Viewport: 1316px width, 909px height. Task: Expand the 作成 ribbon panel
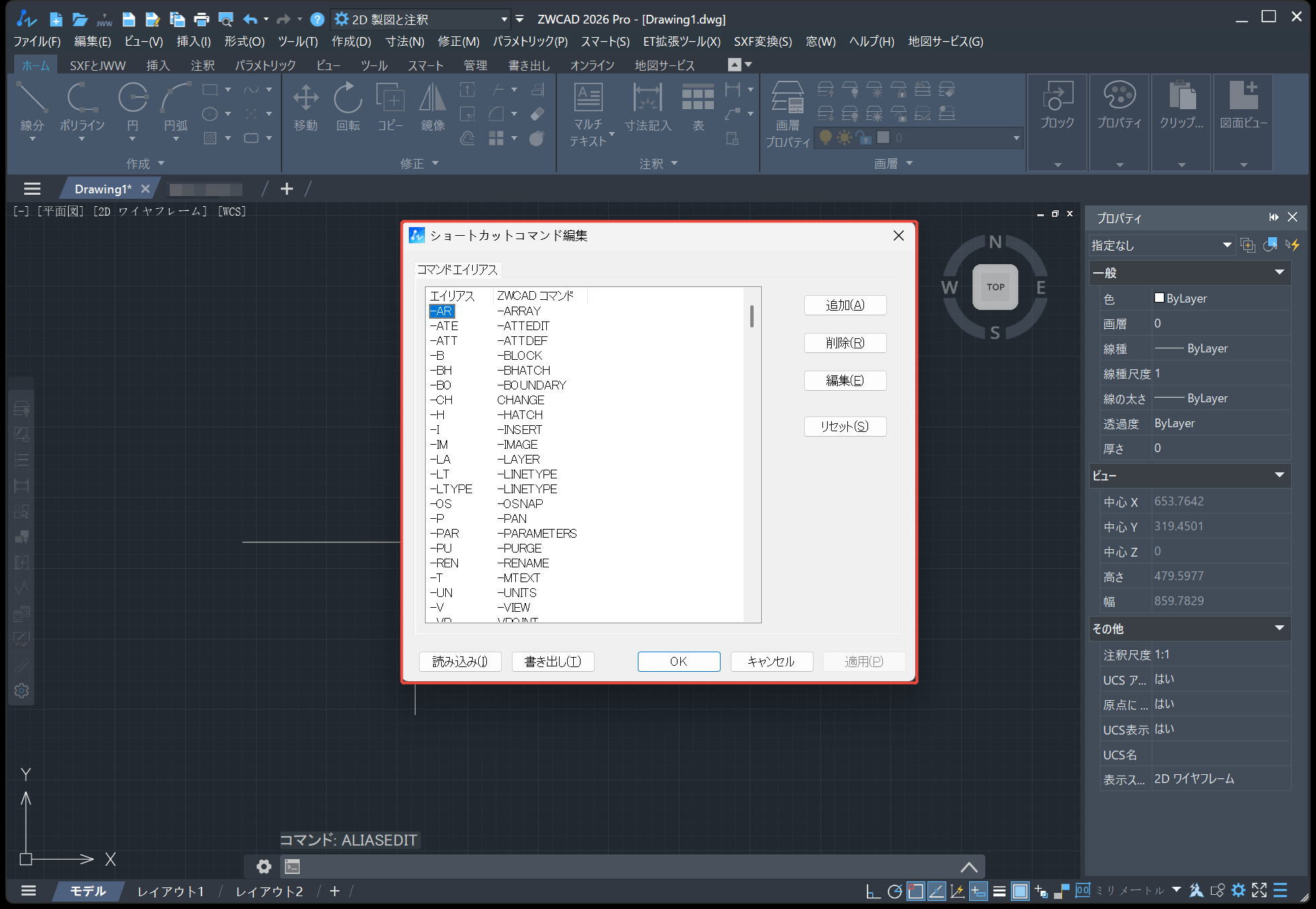(x=145, y=164)
